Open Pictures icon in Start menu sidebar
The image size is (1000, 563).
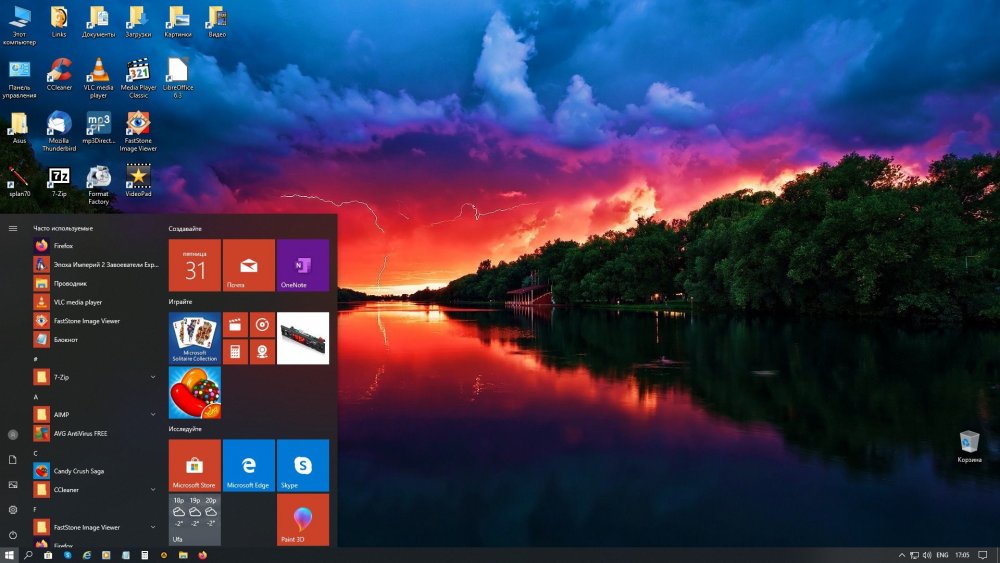tap(13, 485)
